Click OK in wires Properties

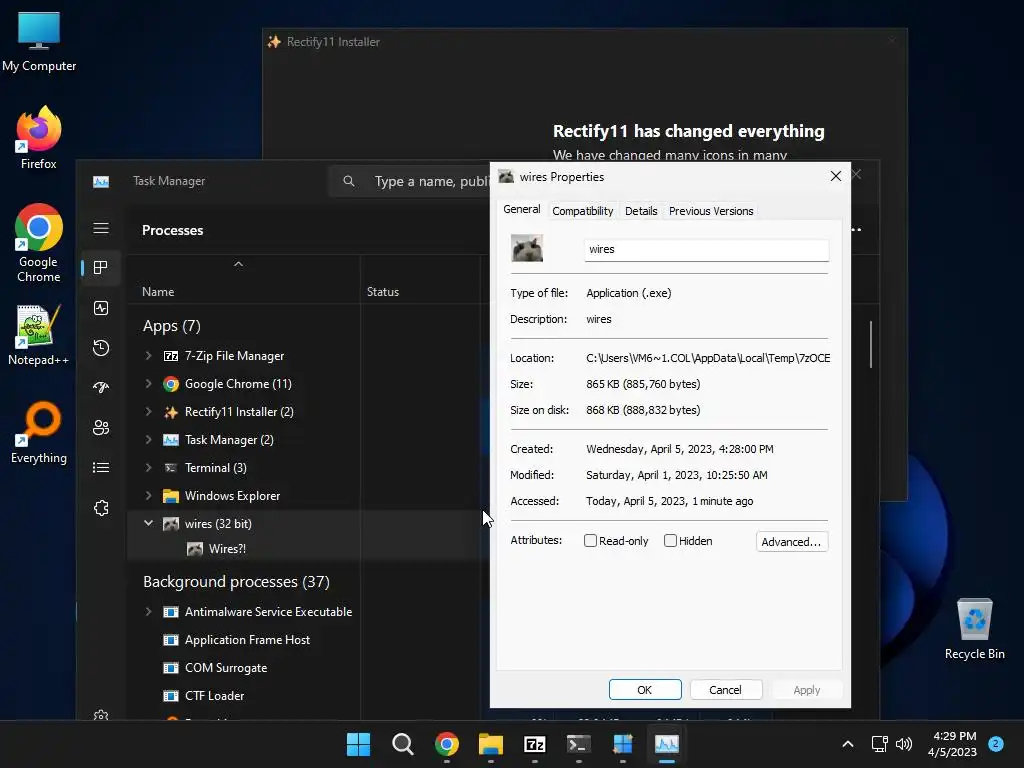click(x=645, y=690)
